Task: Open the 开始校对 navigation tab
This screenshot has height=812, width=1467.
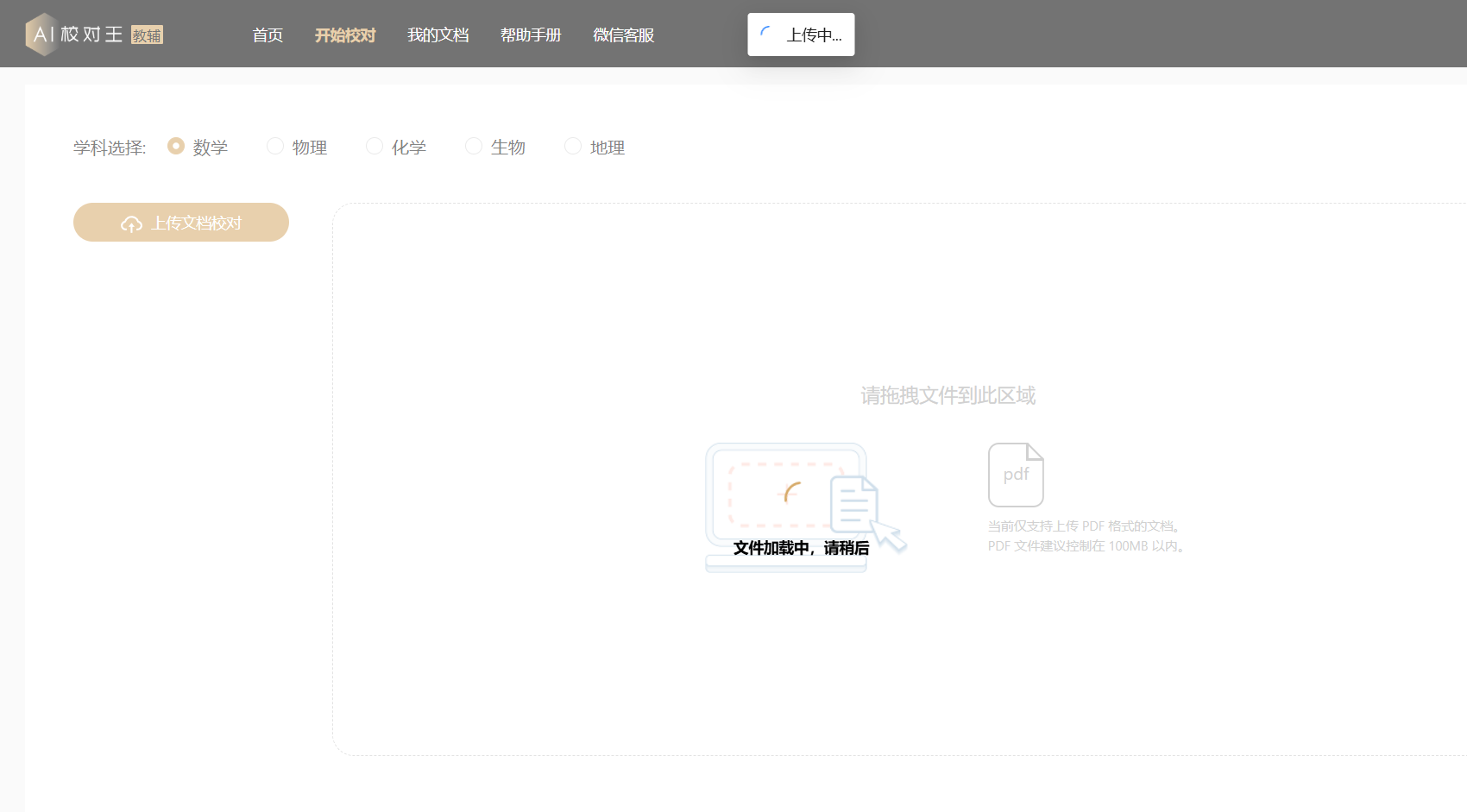Action: coord(345,35)
